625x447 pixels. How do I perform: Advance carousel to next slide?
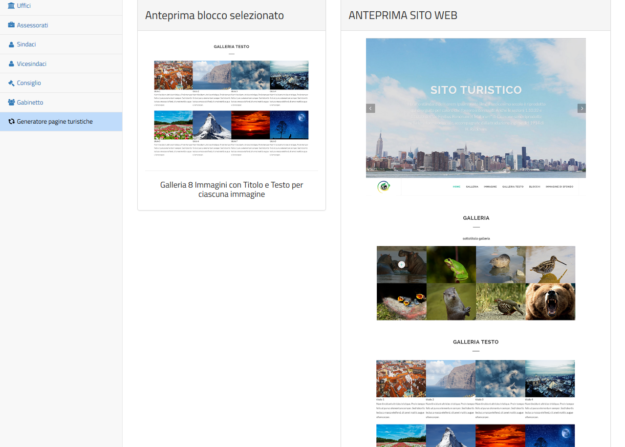(x=581, y=108)
